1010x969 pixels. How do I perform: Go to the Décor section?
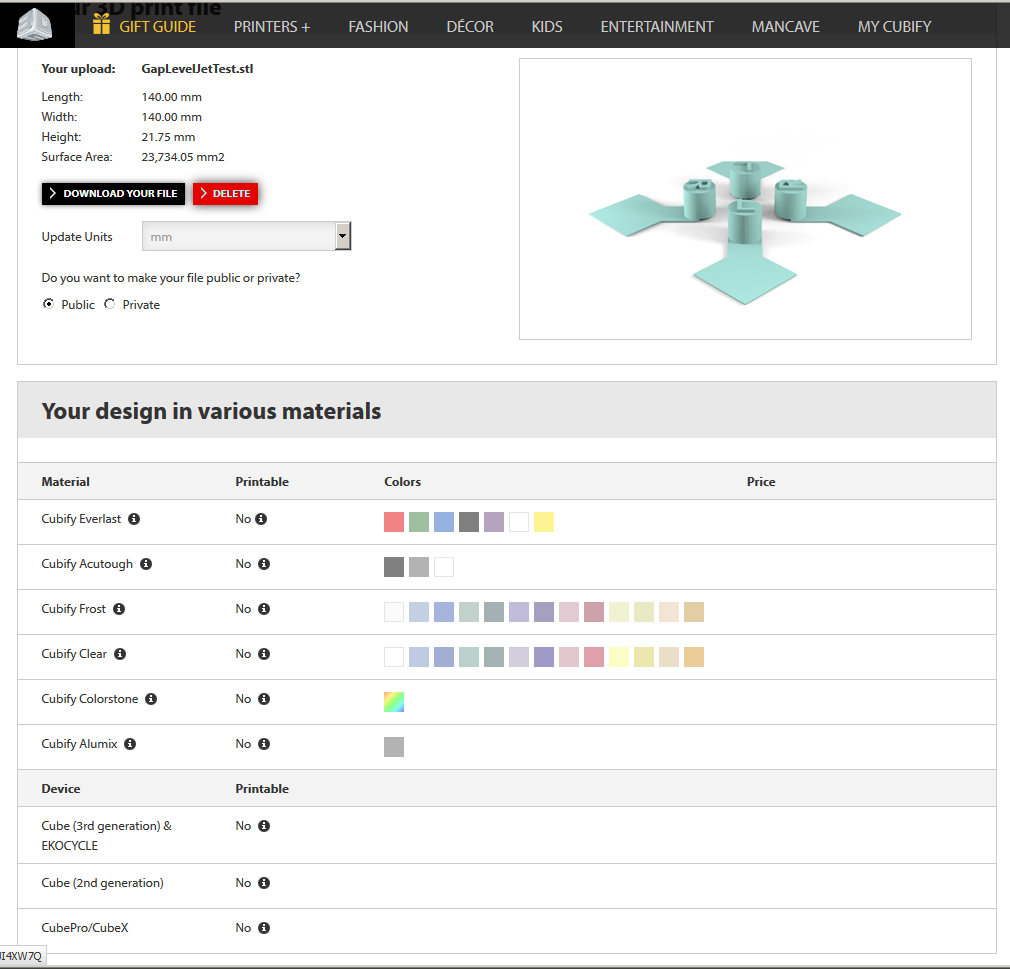(x=470, y=27)
